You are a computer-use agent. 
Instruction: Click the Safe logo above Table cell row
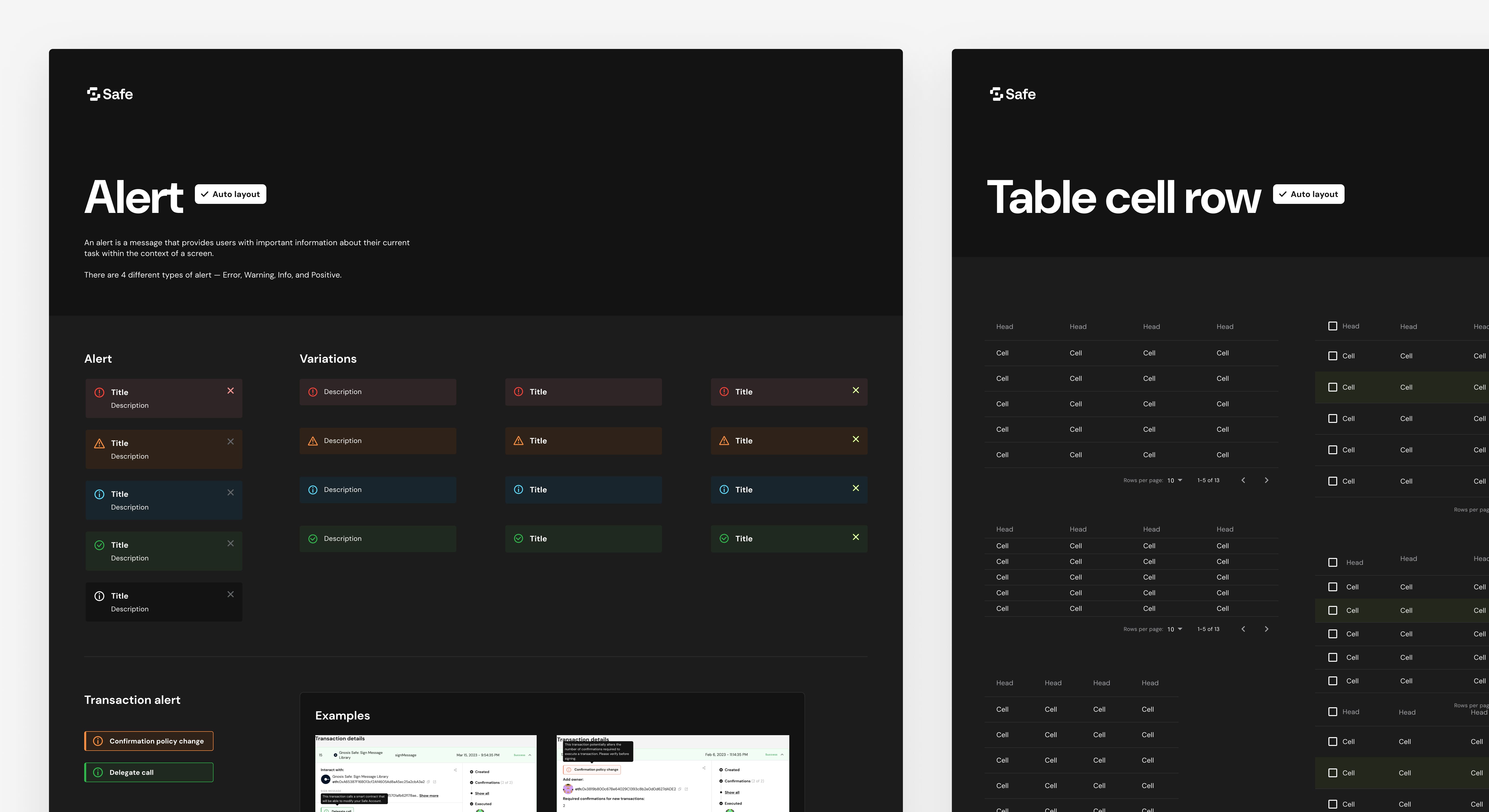[1013, 94]
